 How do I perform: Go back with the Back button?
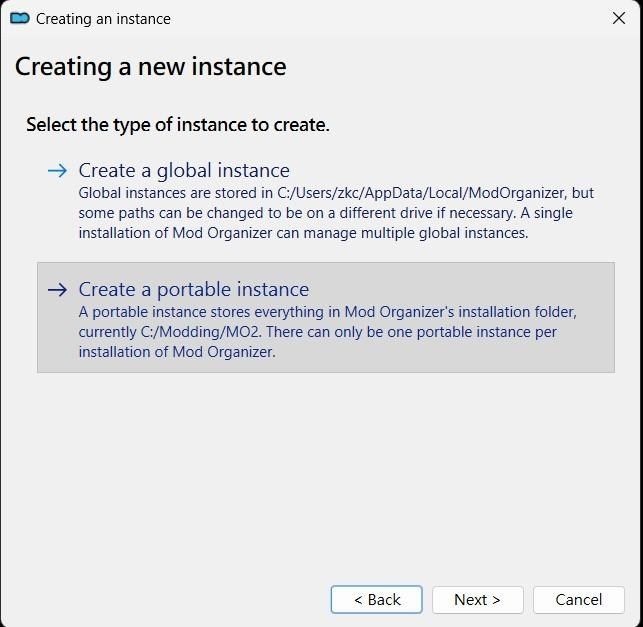click(376, 599)
